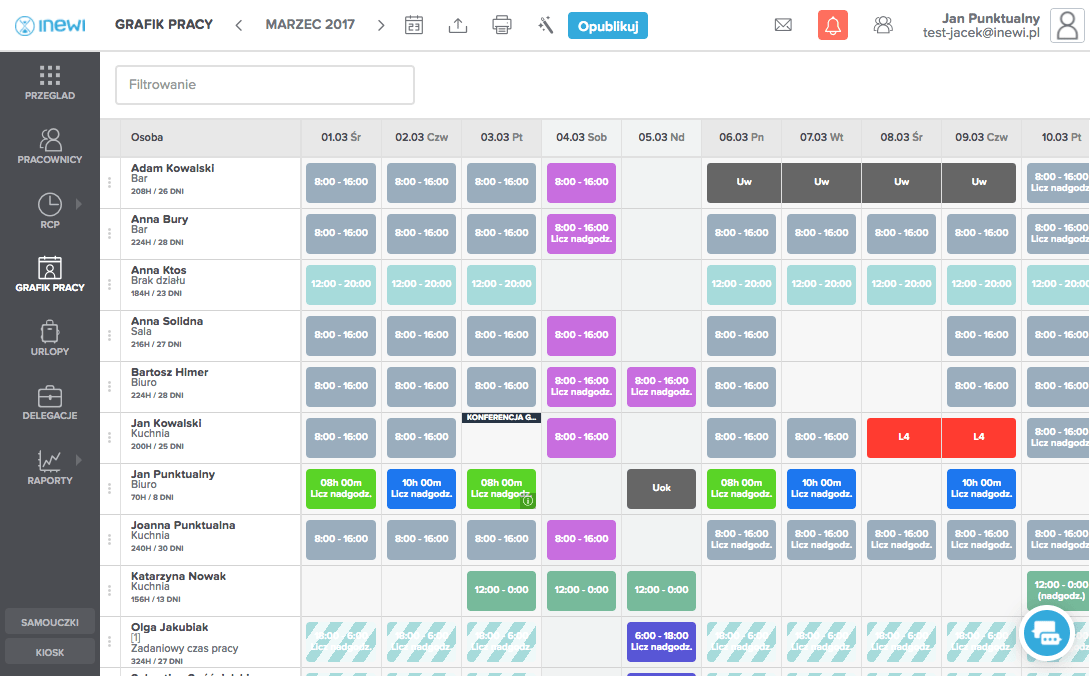Open the messages envelope icon
This screenshot has width=1090, height=676.
783,25
